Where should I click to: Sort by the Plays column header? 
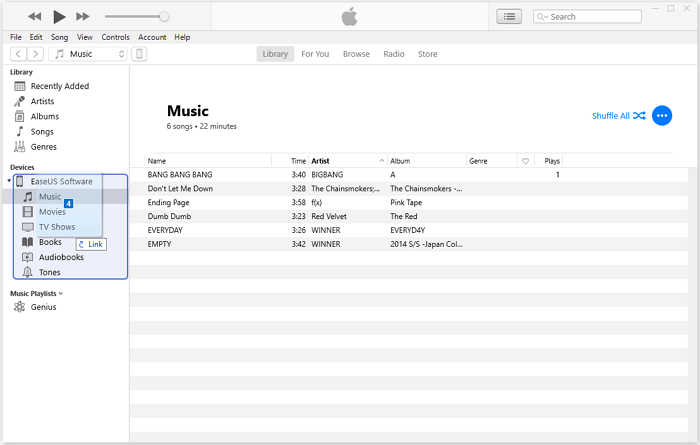tap(549, 161)
